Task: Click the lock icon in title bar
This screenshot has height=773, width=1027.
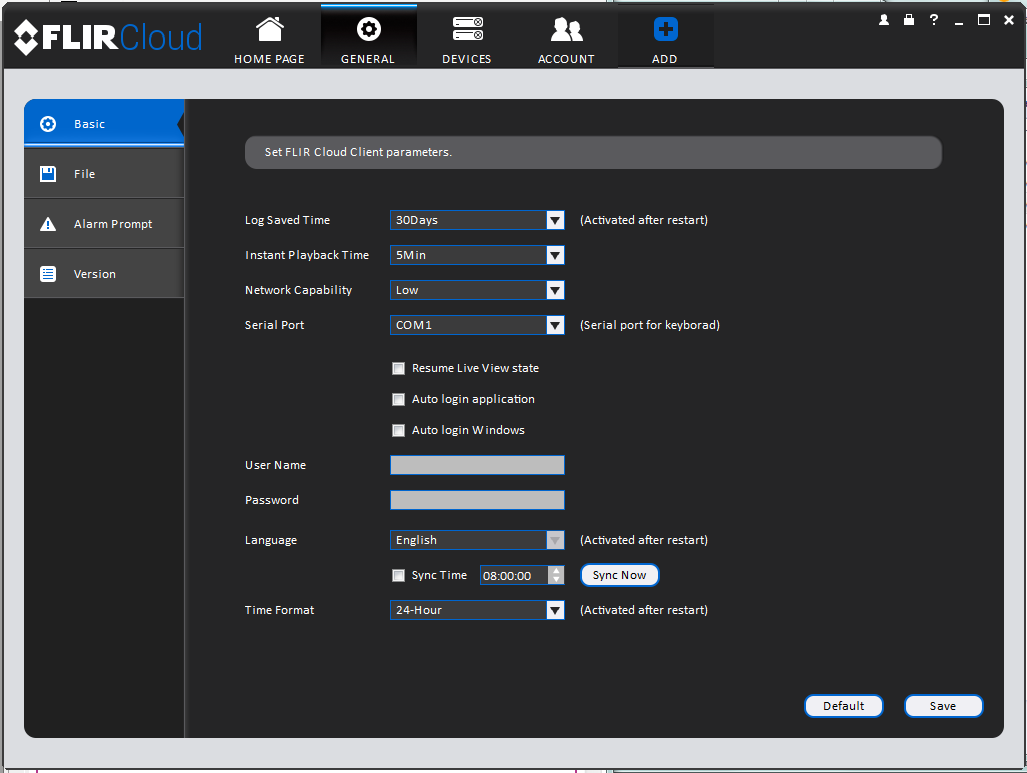Action: [x=908, y=20]
